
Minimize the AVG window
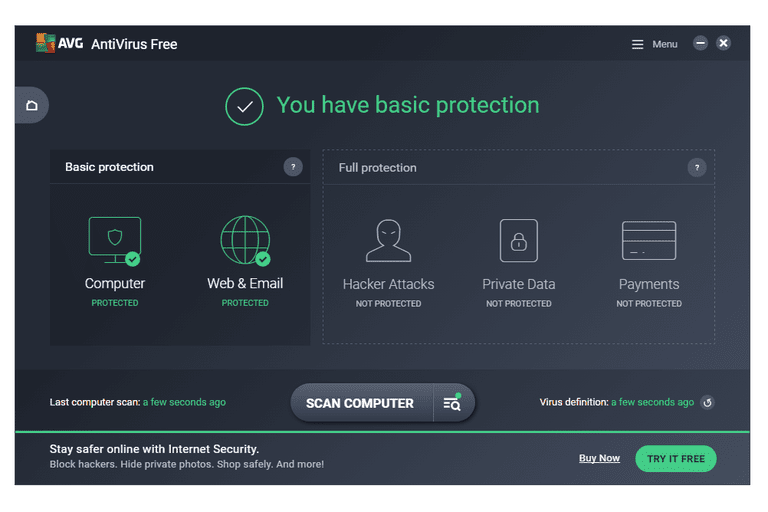tap(700, 43)
